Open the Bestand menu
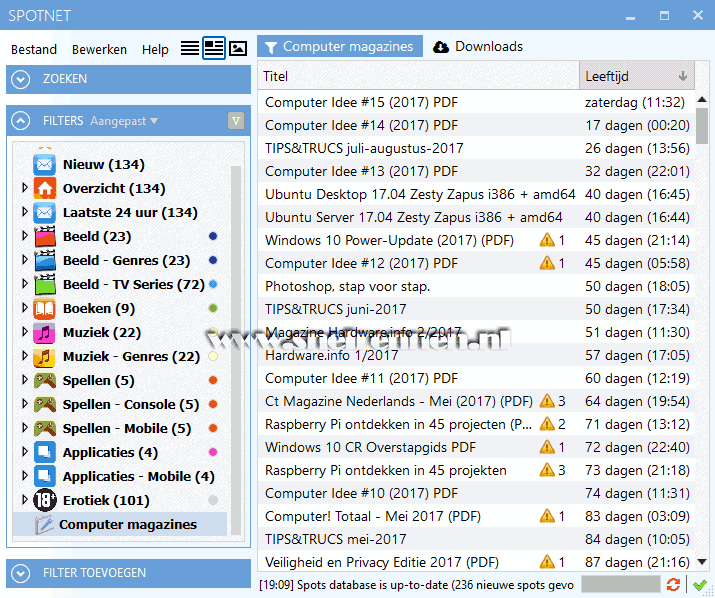 pos(34,49)
